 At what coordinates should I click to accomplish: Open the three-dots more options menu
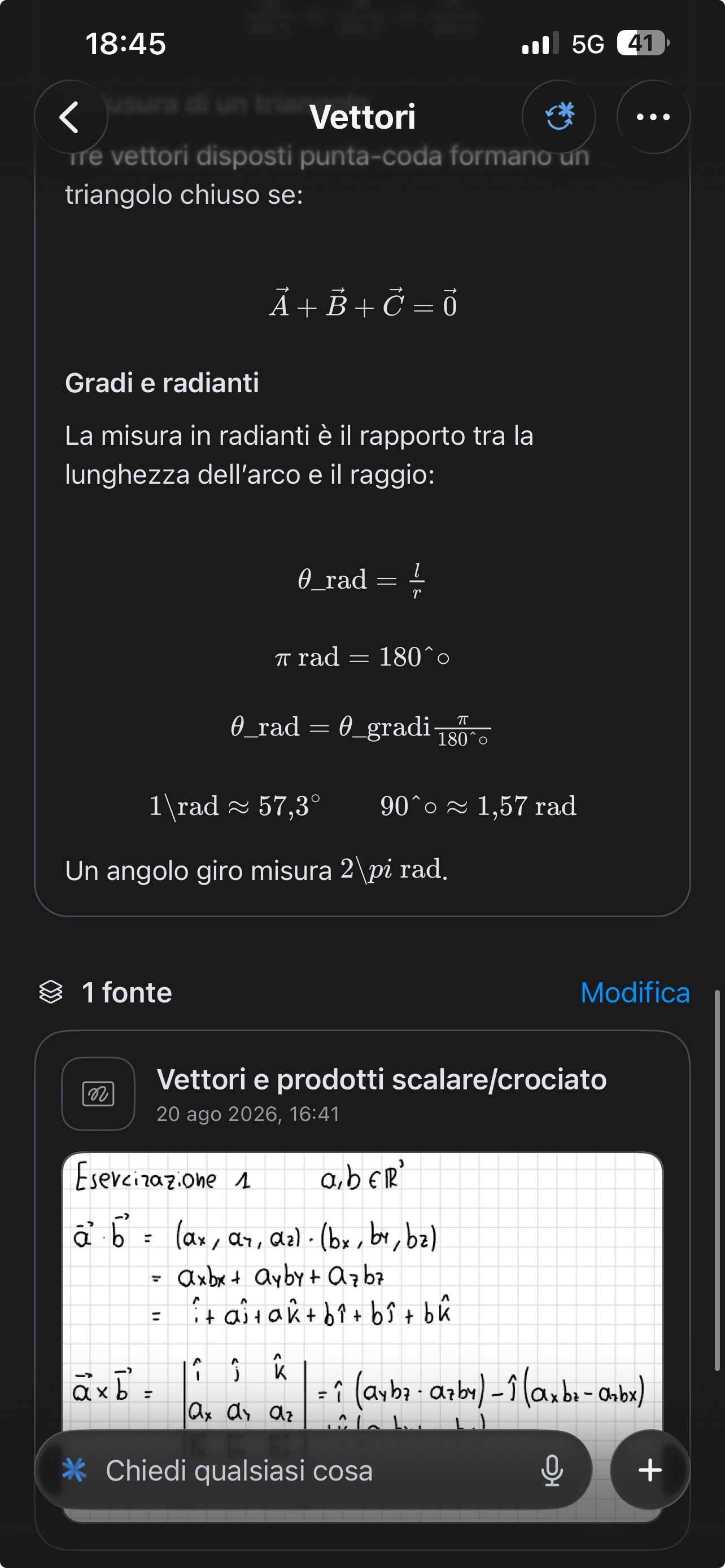tap(653, 116)
